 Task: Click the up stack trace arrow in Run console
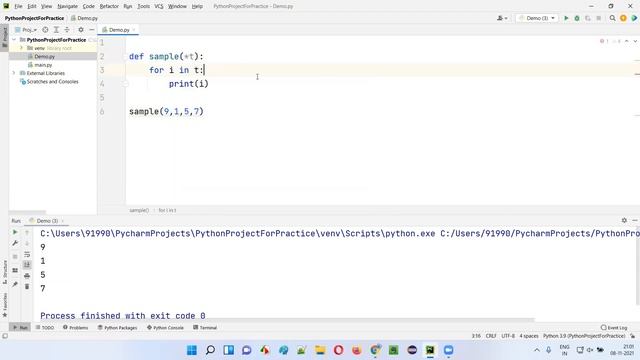[27, 232]
